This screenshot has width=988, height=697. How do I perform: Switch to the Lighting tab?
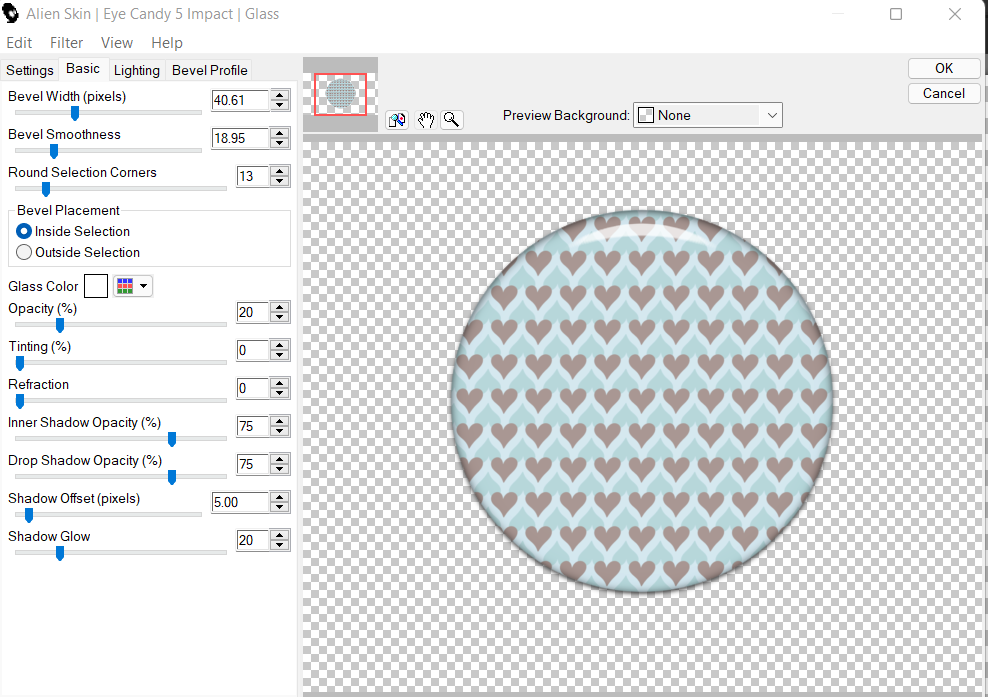(136, 70)
